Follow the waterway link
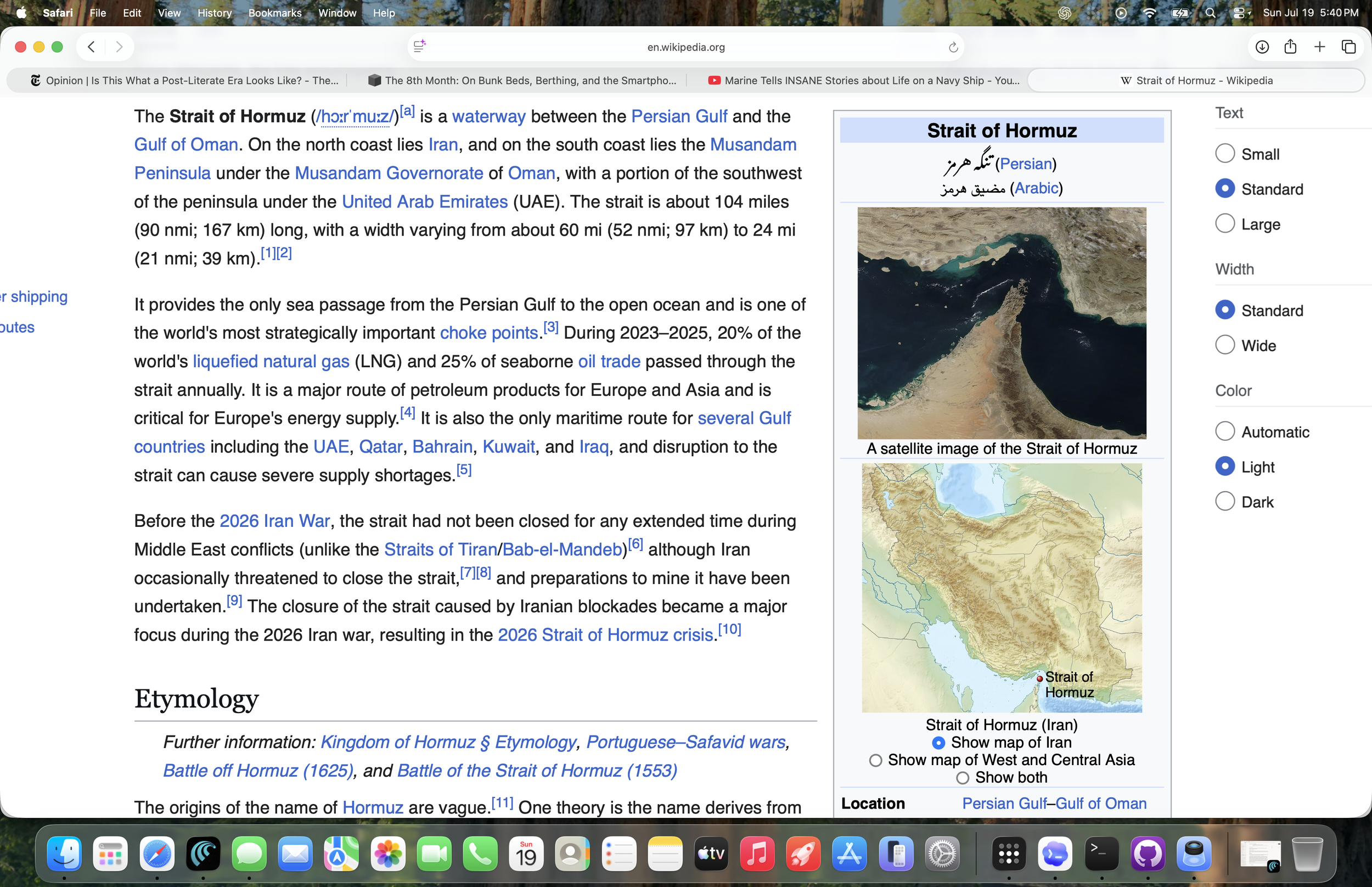Image resolution: width=1372 pixels, height=887 pixels. point(488,116)
